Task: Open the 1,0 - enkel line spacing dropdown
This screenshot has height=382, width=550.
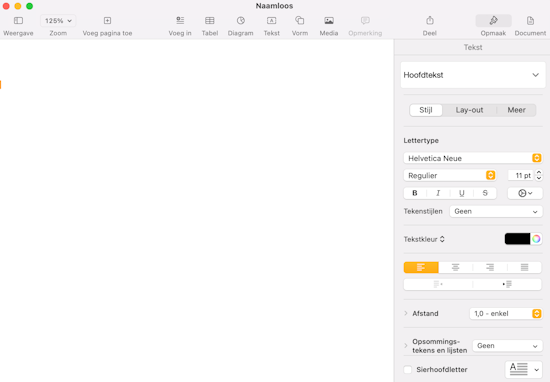Action: [506, 314]
